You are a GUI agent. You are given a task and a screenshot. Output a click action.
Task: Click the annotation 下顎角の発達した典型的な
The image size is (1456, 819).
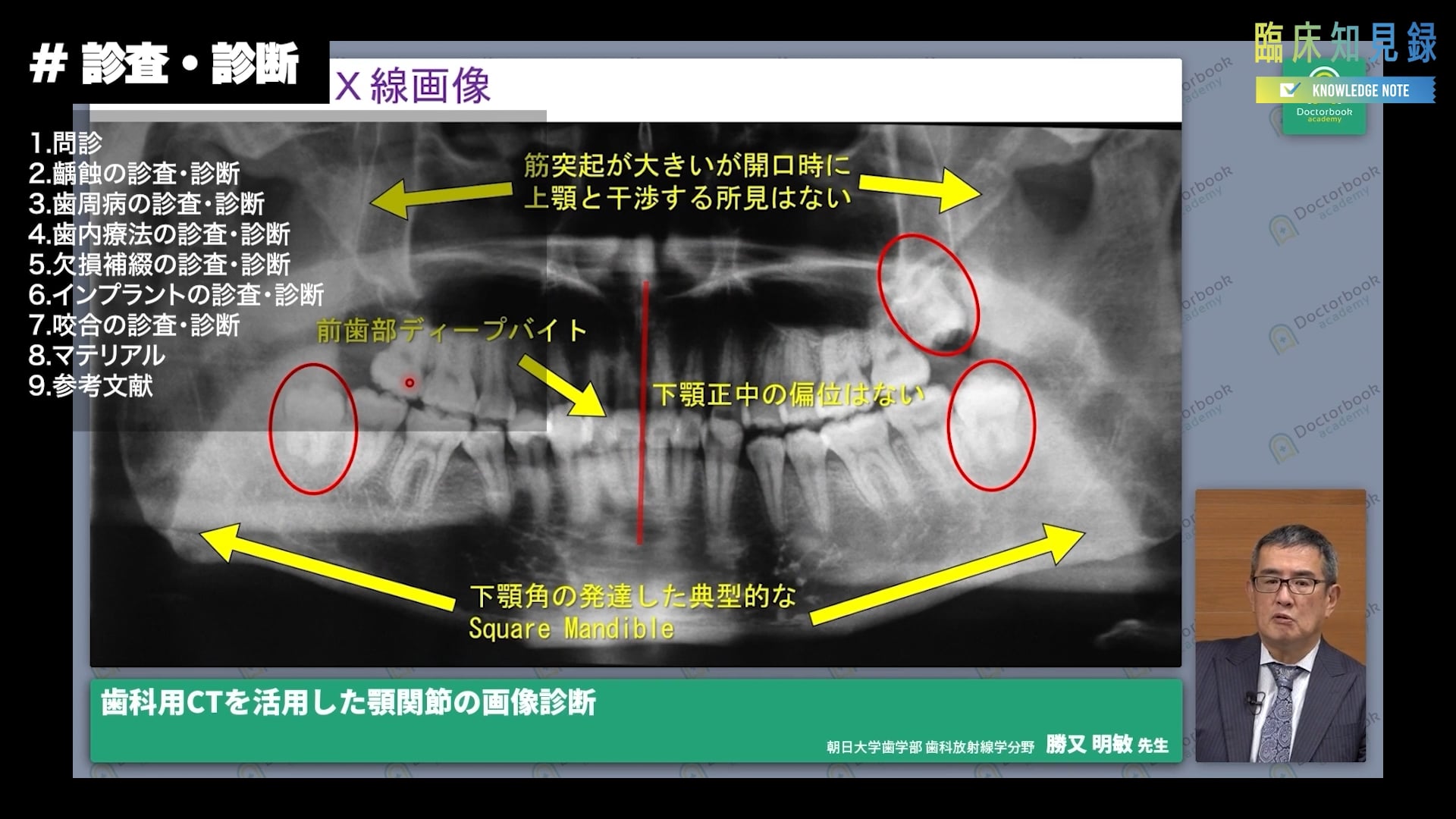tap(632, 597)
